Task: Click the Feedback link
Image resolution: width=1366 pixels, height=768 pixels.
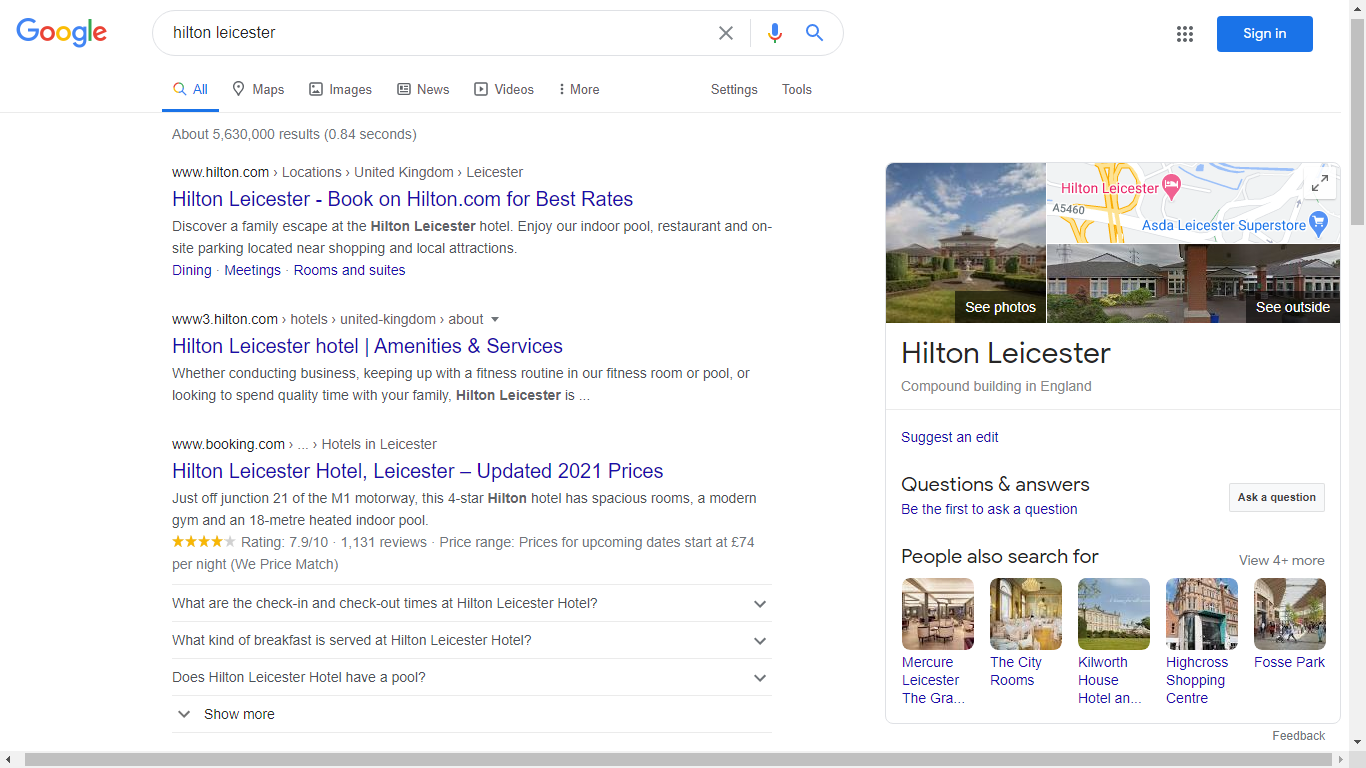Action: pos(1298,735)
